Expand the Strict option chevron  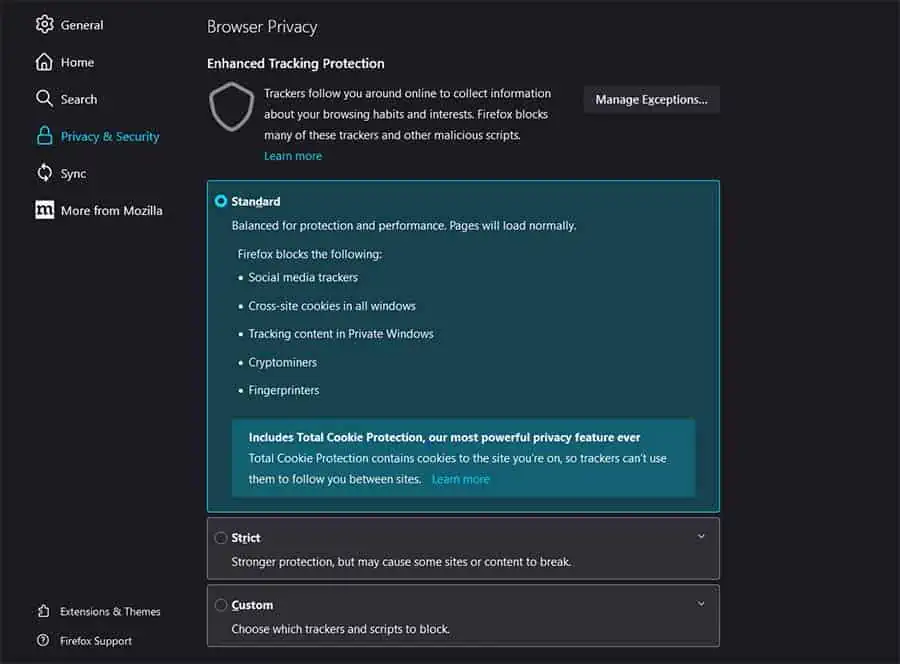tap(701, 537)
